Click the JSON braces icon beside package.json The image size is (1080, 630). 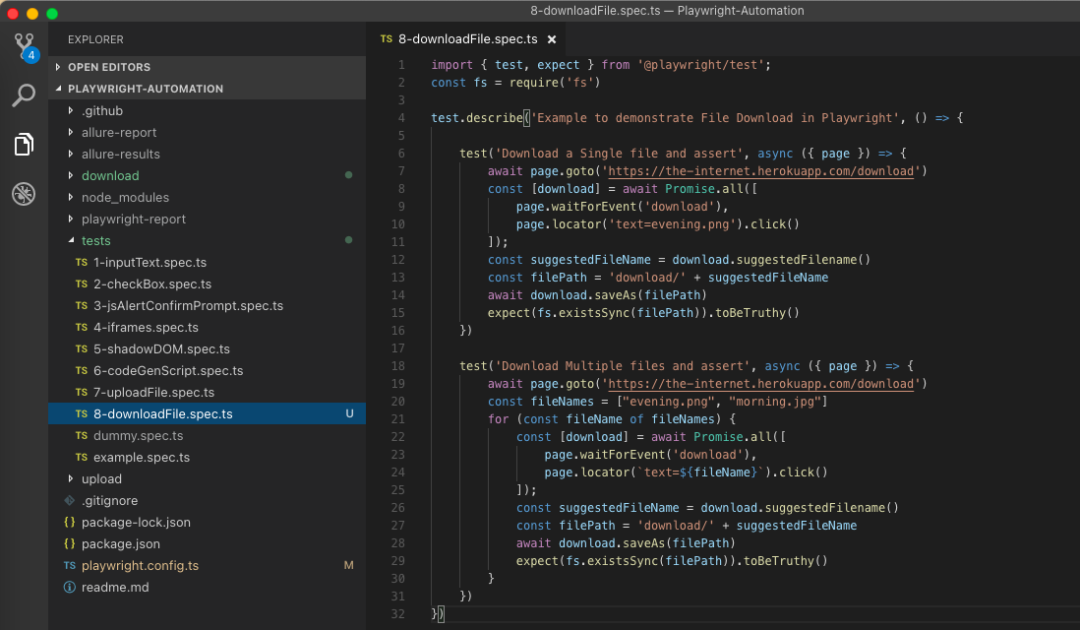pyautogui.click(x=69, y=544)
